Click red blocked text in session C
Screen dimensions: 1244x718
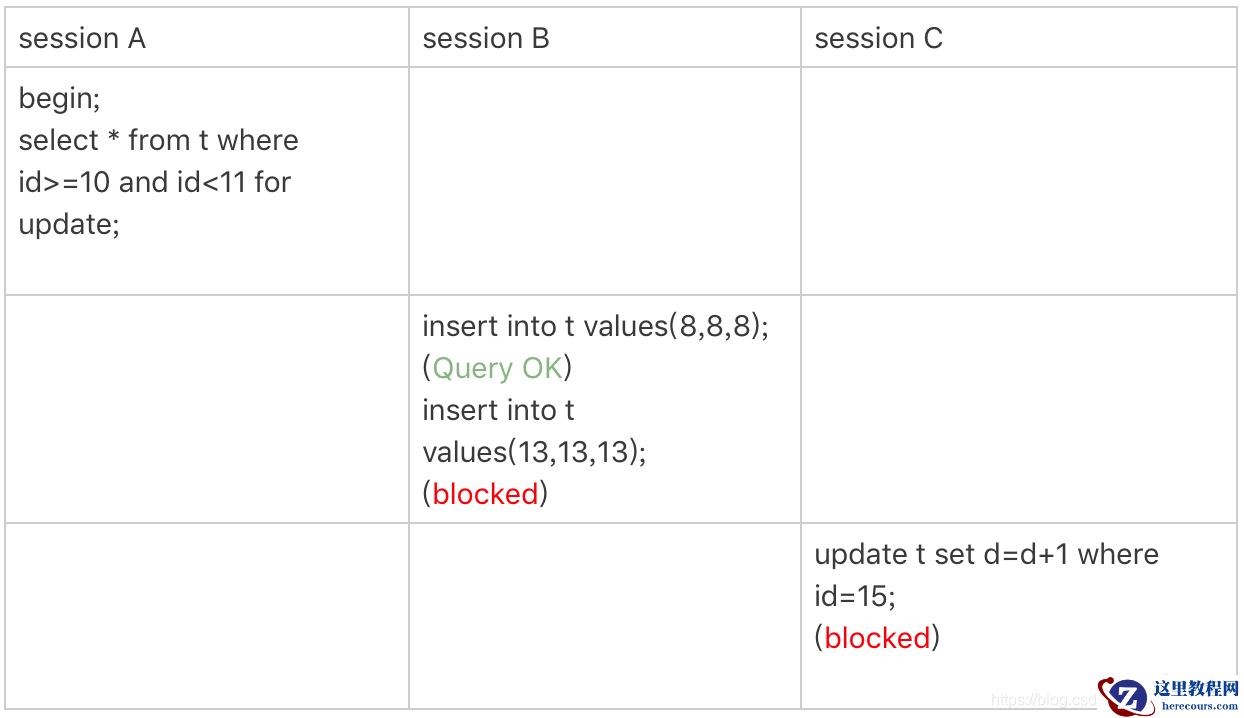[877, 638]
